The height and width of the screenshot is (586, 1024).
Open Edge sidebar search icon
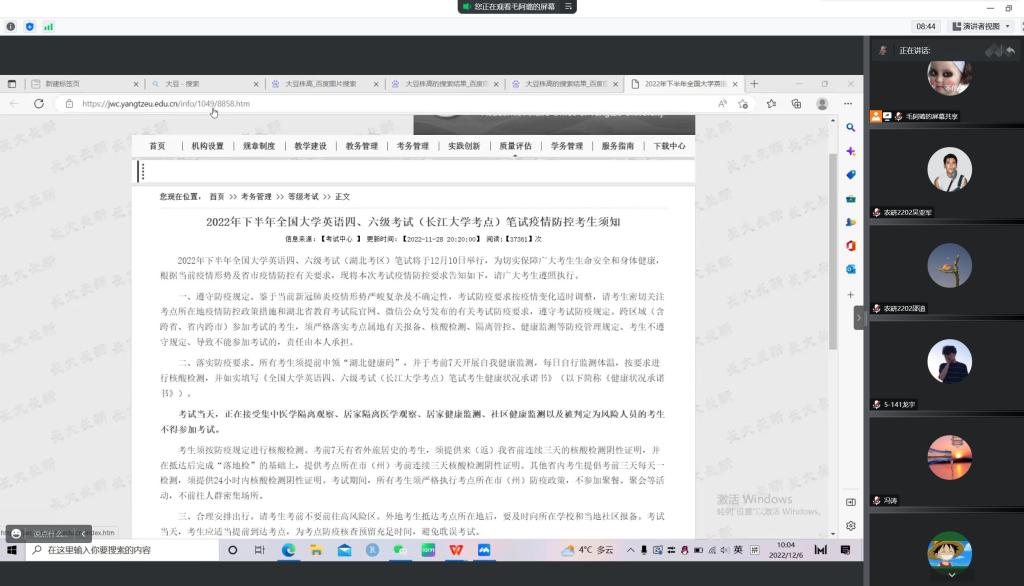(x=851, y=128)
